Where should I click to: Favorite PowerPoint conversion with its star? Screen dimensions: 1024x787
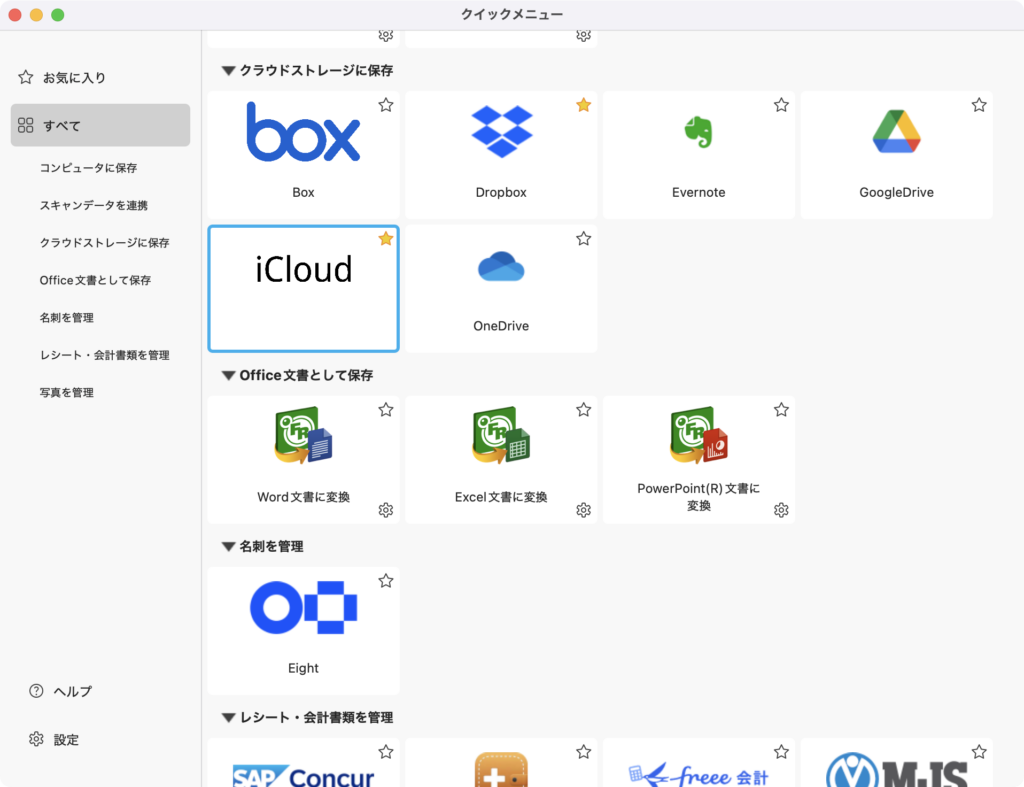781,410
